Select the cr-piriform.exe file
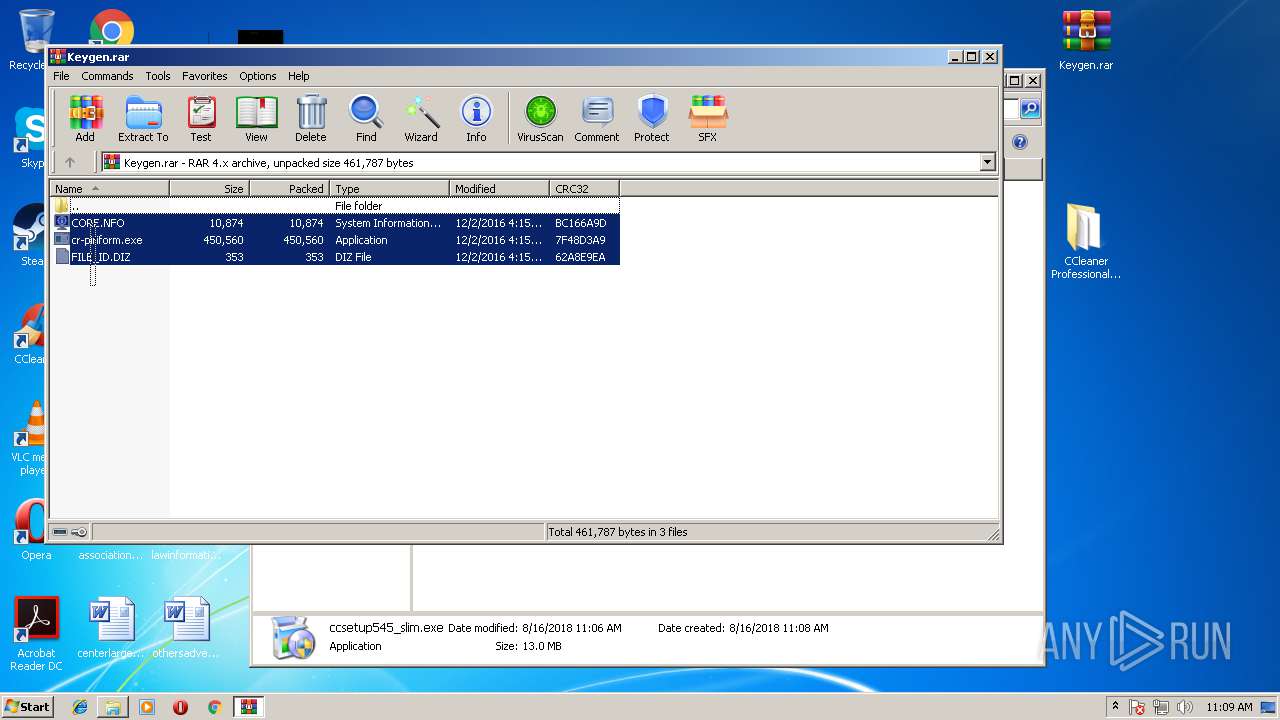 click(x=335, y=240)
